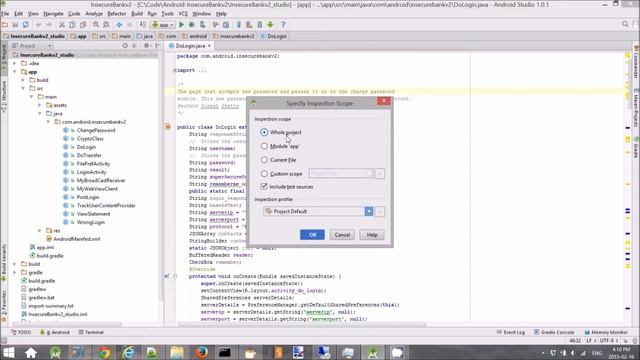Open the Navigate menu
The width and height of the screenshot is (640, 360).
(x=53, y=14)
